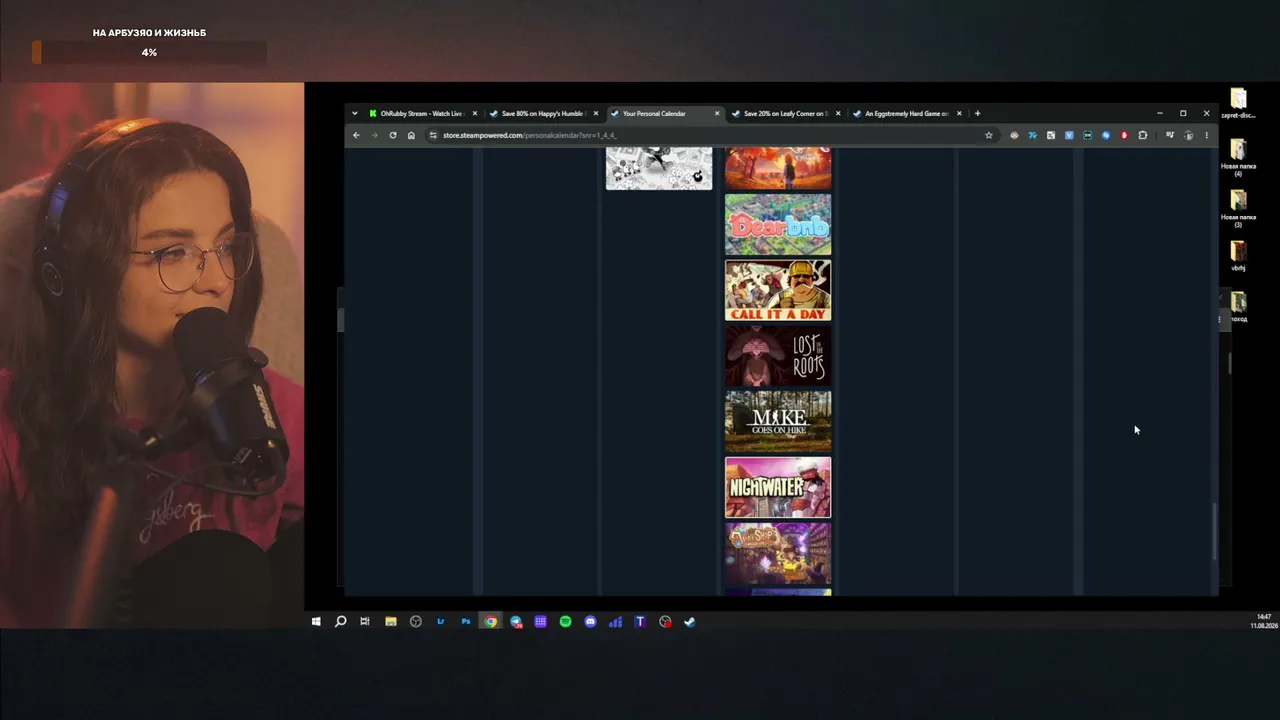Screen dimensions: 1280x720
Task: Click the browser Back arrow
Action: 356,135
